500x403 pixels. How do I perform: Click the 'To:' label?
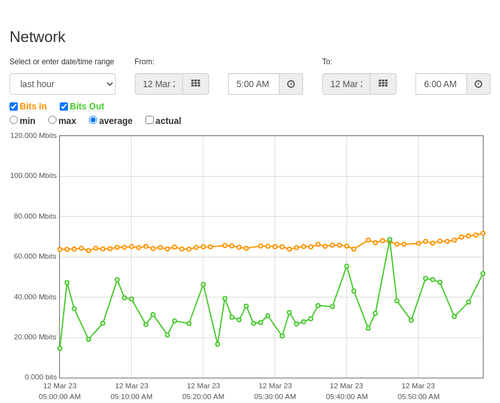click(x=327, y=62)
